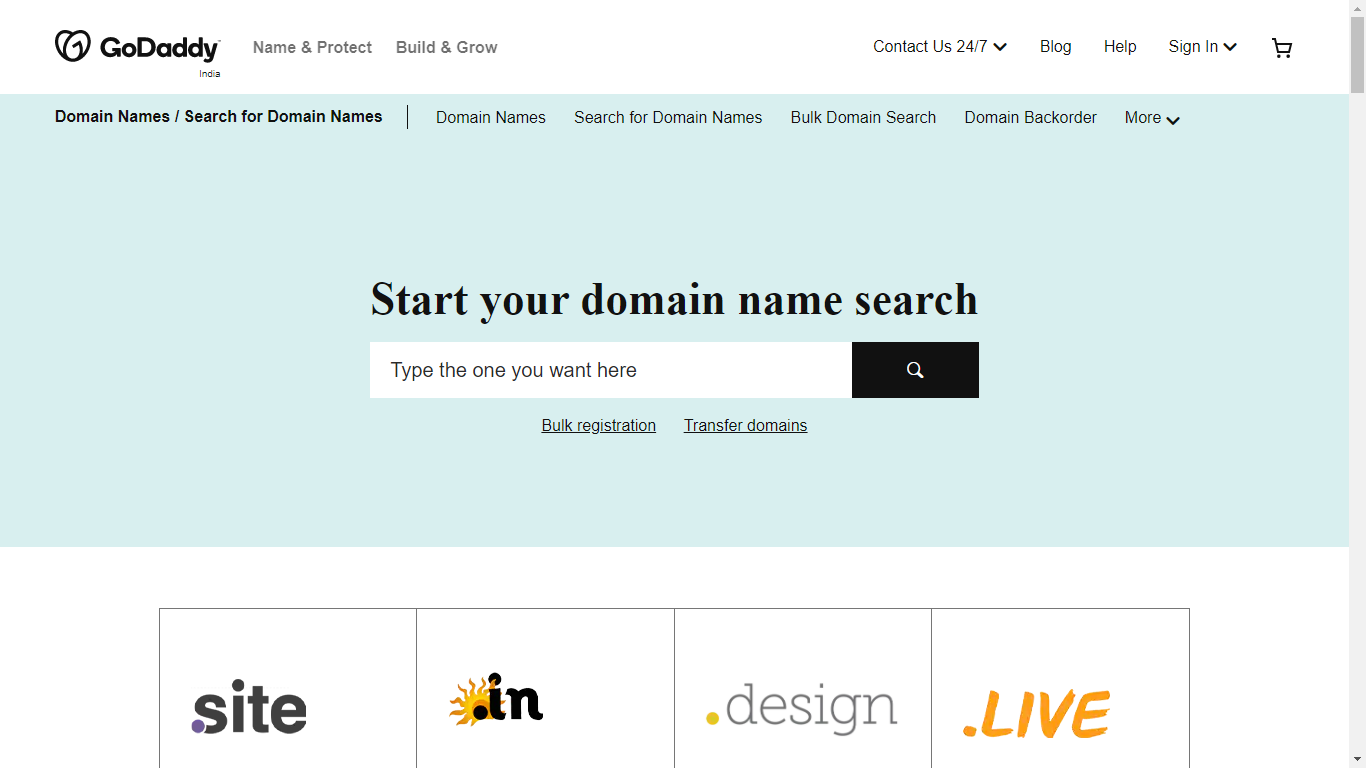Screen dimensions: 1366x768
Task: Expand the More submenu
Action: pyautogui.click(x=1152, y=118)
